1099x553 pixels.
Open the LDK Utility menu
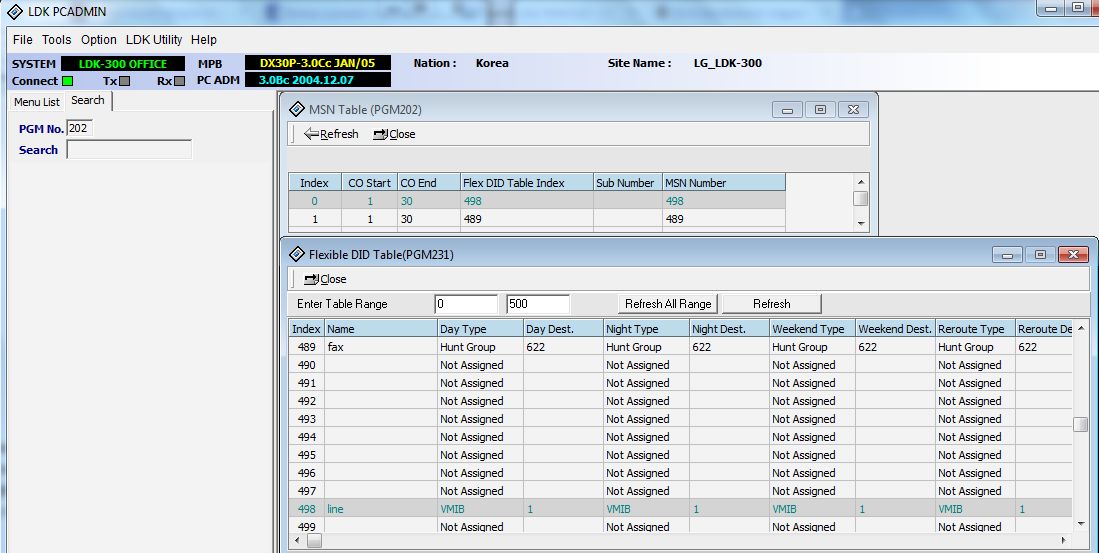[154, 40]
